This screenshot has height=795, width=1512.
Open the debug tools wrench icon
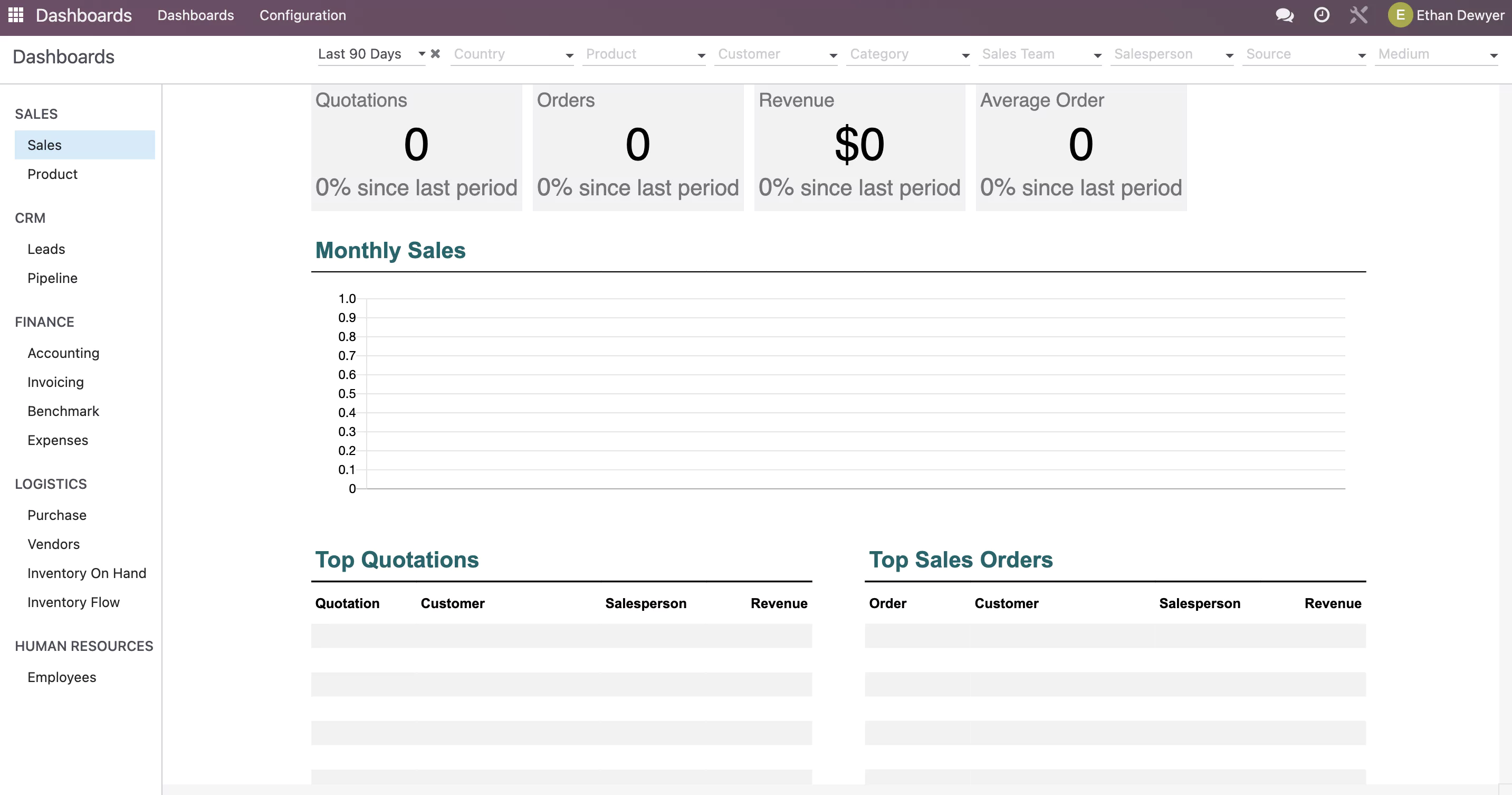[x=1358, y=15]
